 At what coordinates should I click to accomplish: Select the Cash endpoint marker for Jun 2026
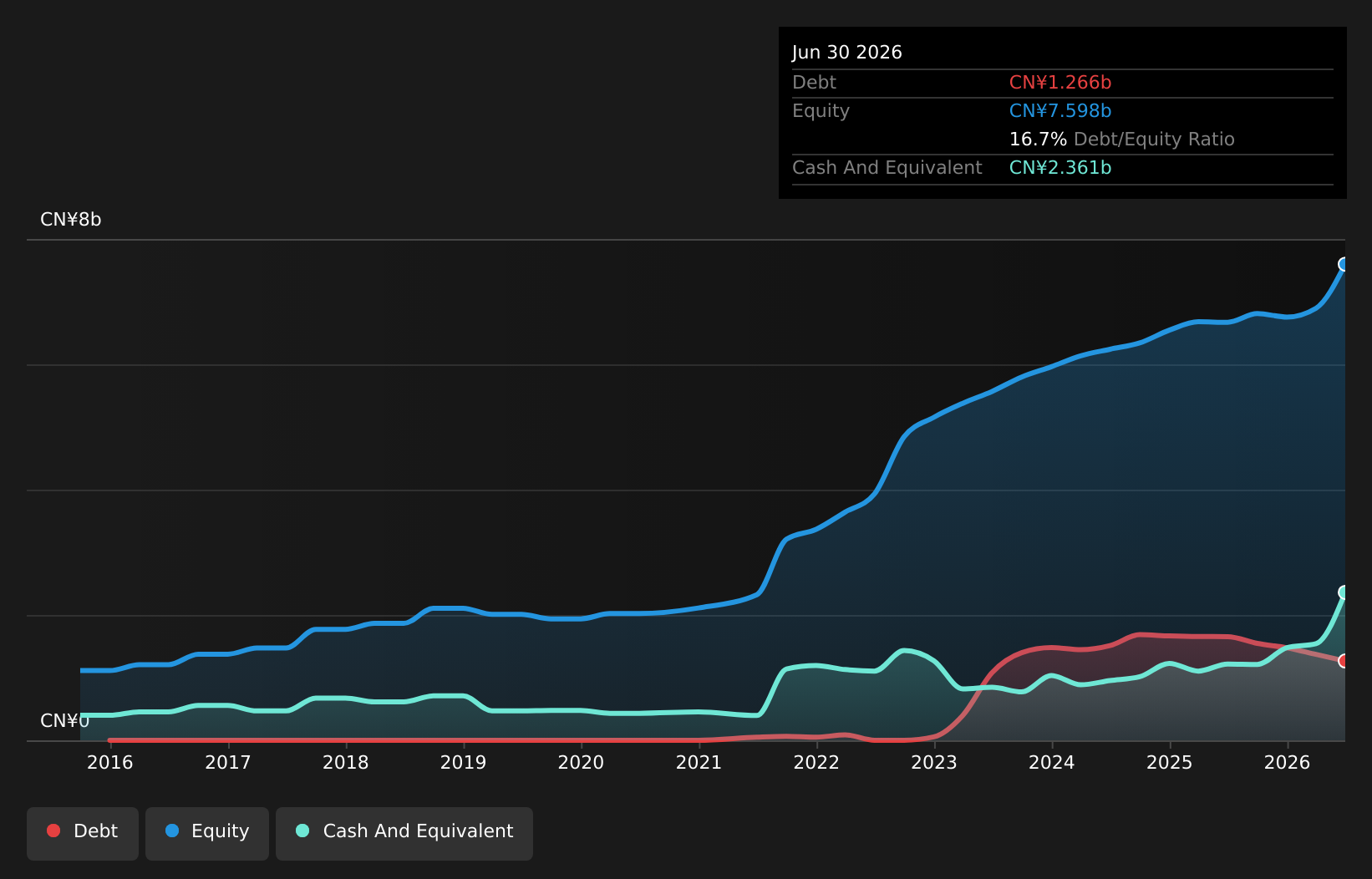coord(1344,592)
